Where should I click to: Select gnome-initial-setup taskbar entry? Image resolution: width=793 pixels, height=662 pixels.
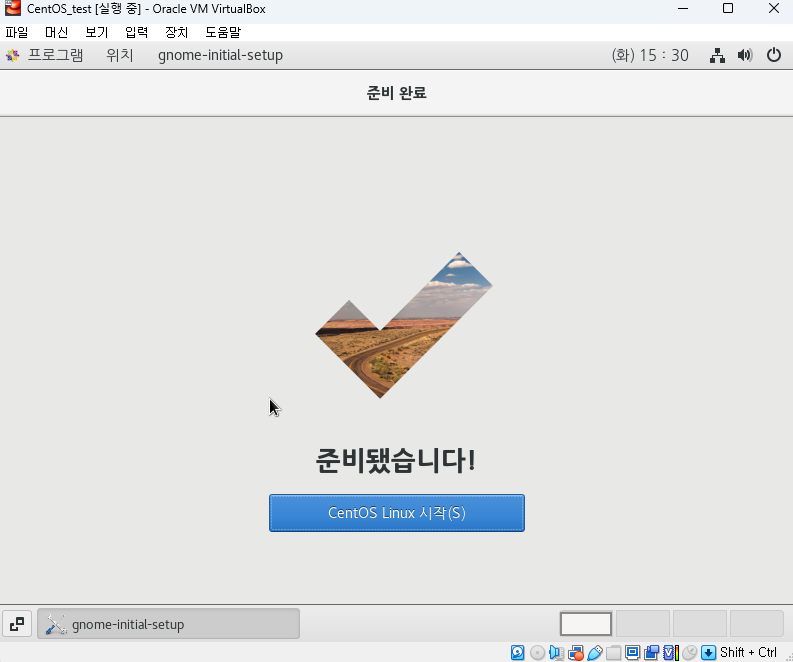[x=168, y=624]
